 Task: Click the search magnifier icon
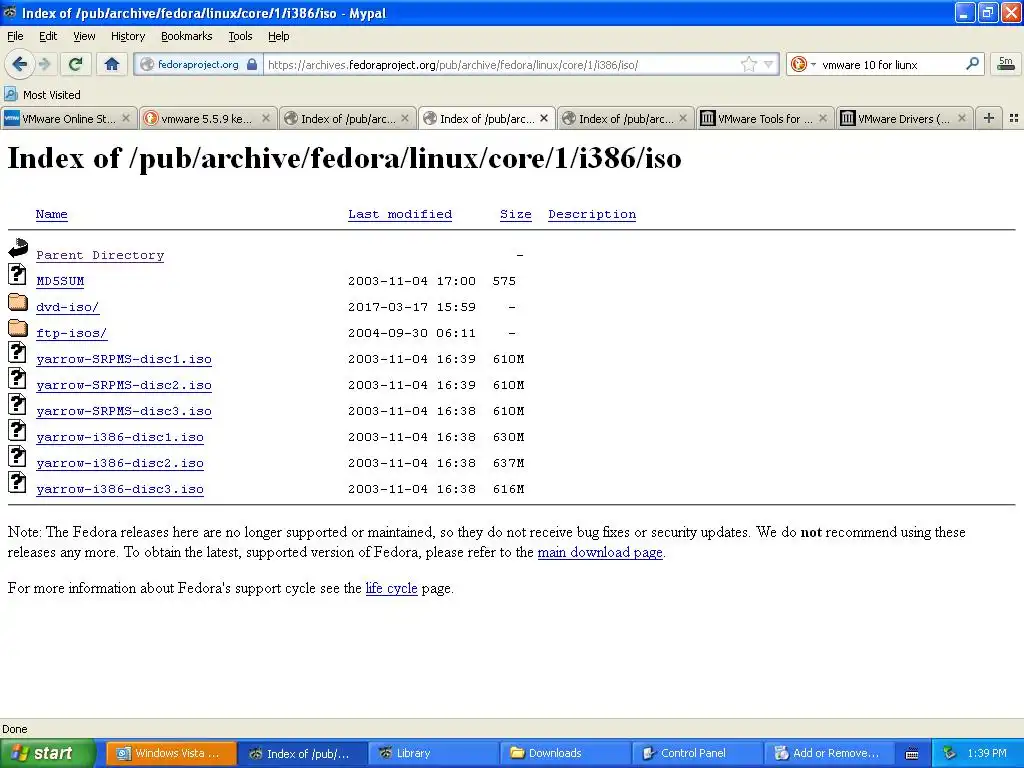pyautogui.click(x=972, y=64)
